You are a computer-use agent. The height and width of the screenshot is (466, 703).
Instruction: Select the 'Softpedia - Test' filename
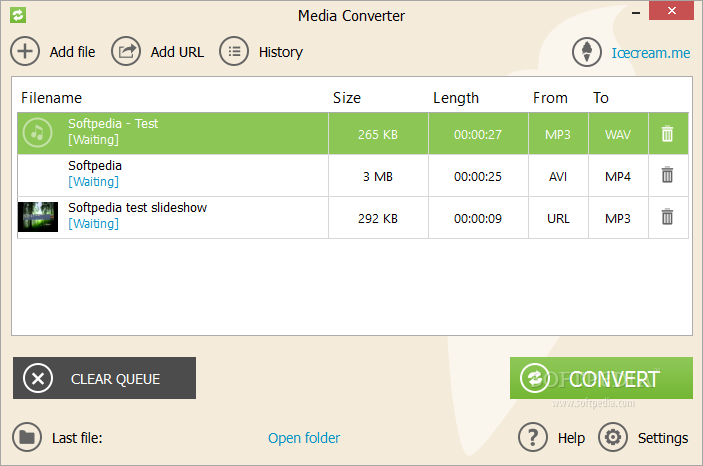(113, 123)
